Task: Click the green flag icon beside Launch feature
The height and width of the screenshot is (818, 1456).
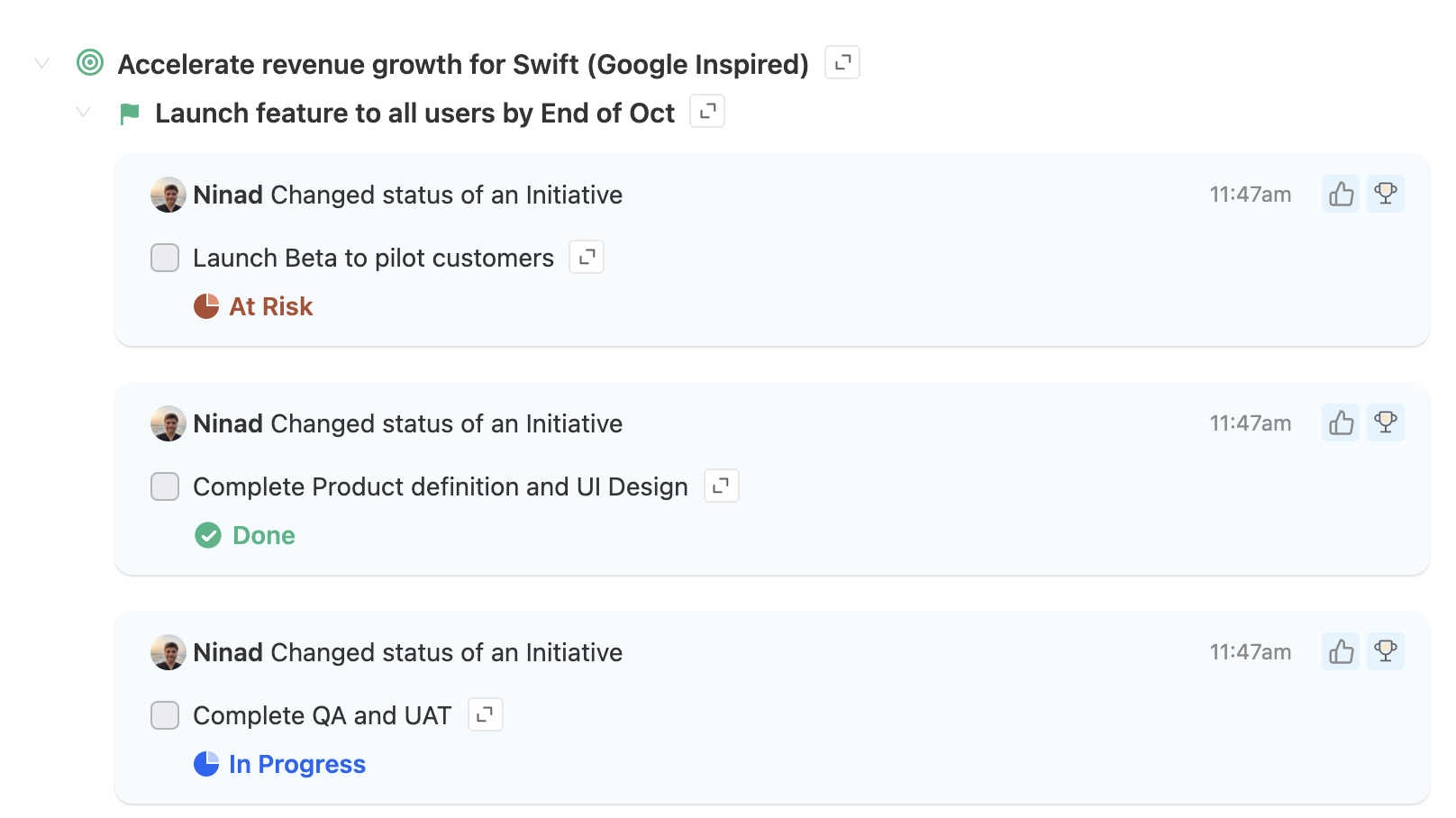Action: [130, 114]
